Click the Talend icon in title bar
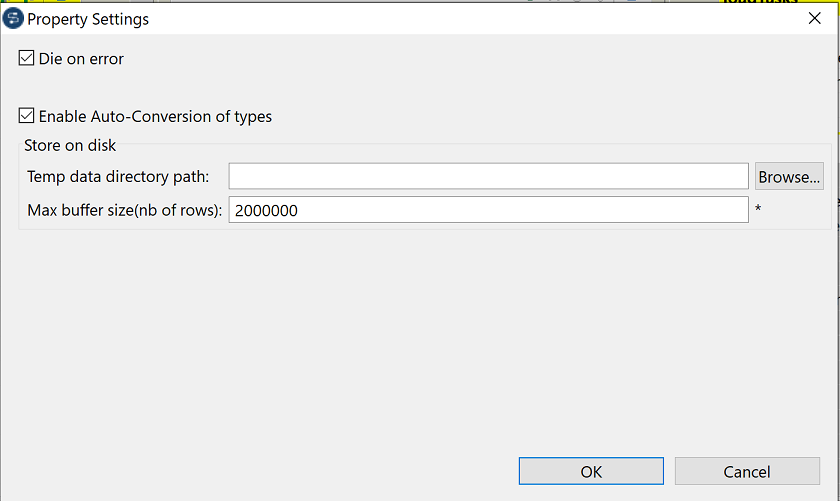This screenshot has width=840, height=501. coord(13,18)
